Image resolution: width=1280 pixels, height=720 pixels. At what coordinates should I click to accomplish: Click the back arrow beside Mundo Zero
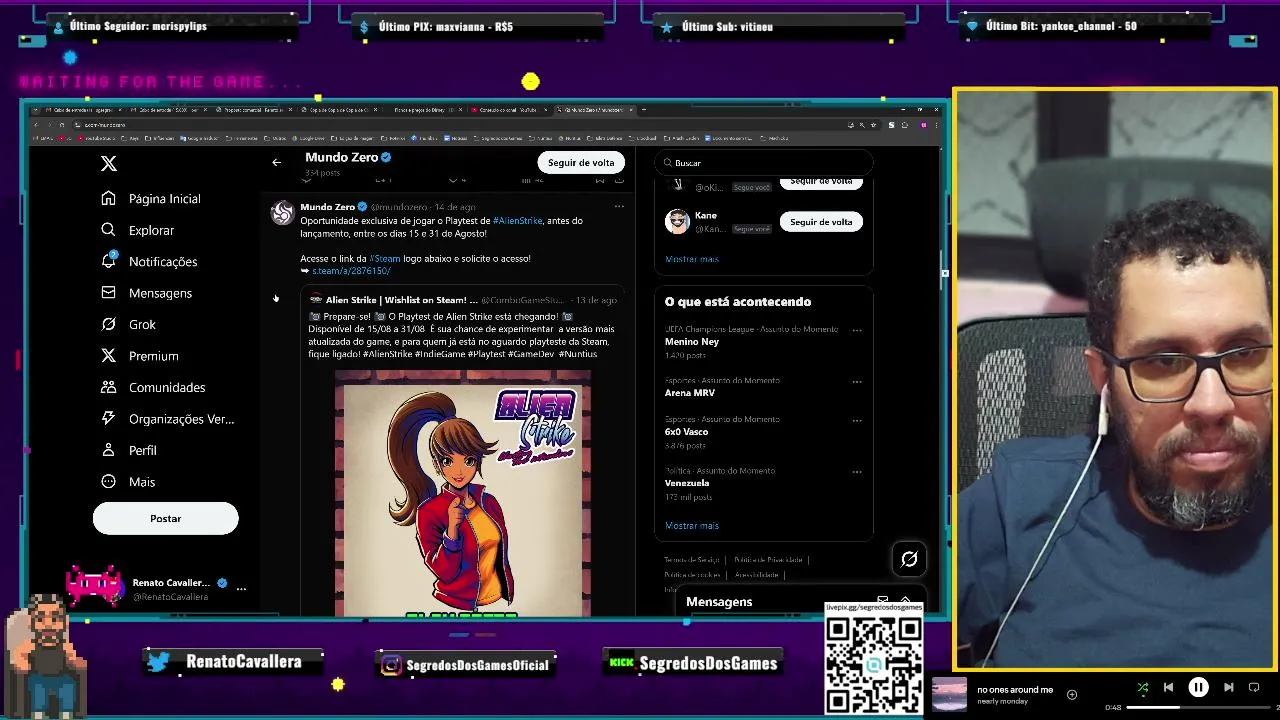coord(277,162)
